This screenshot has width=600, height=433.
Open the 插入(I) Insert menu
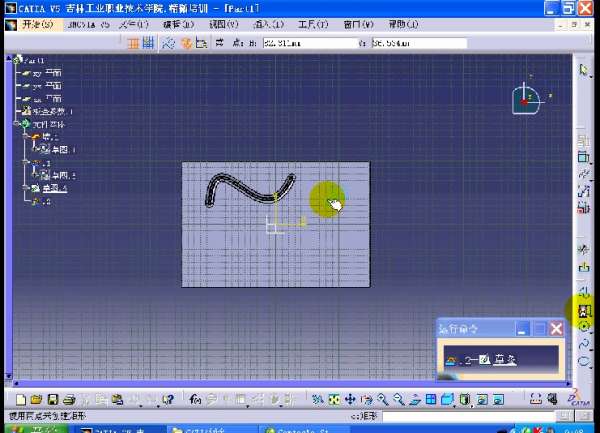pos(269,25)
